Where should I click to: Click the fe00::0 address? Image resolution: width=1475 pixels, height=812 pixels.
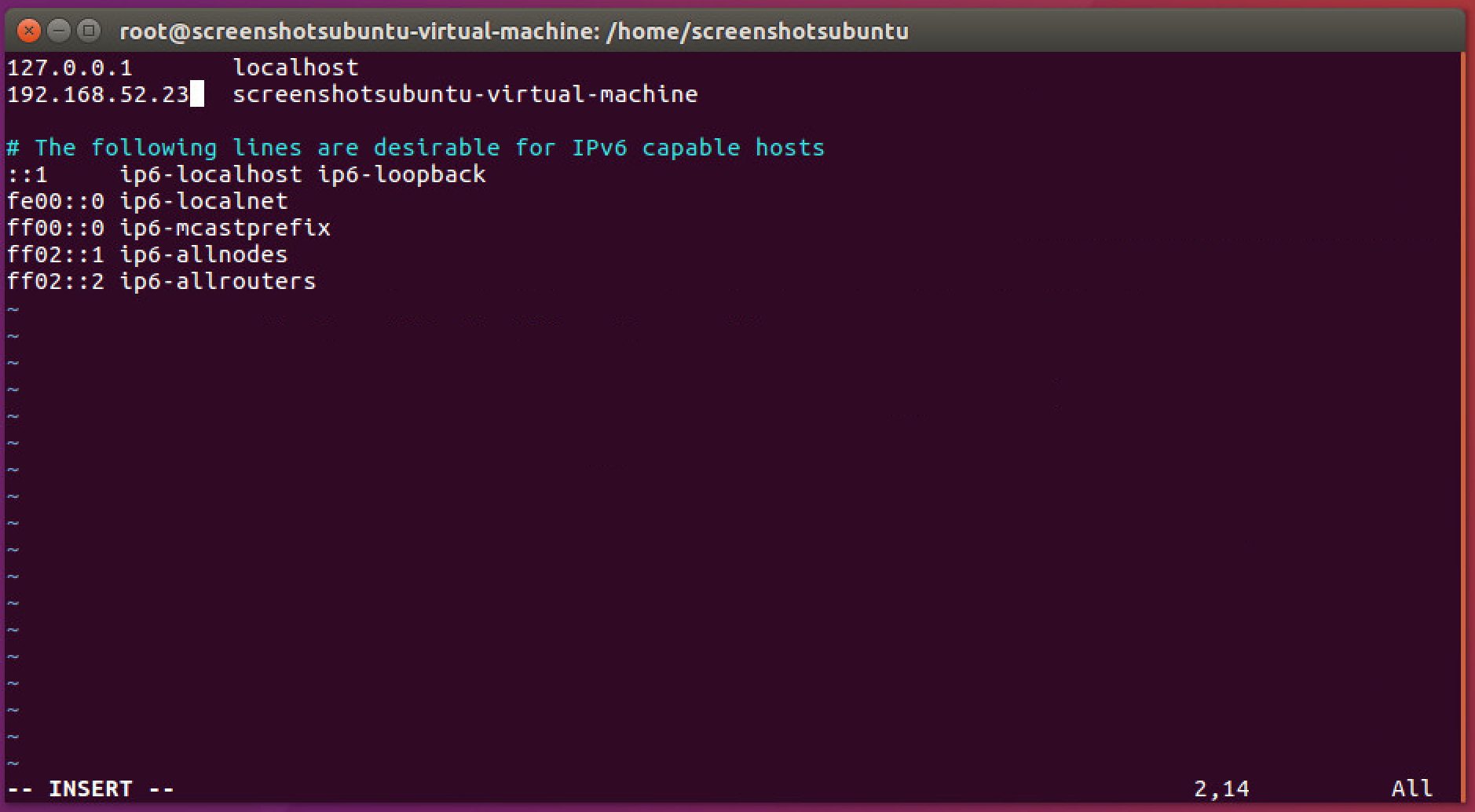pyautogui.click(x=55, y=201)
